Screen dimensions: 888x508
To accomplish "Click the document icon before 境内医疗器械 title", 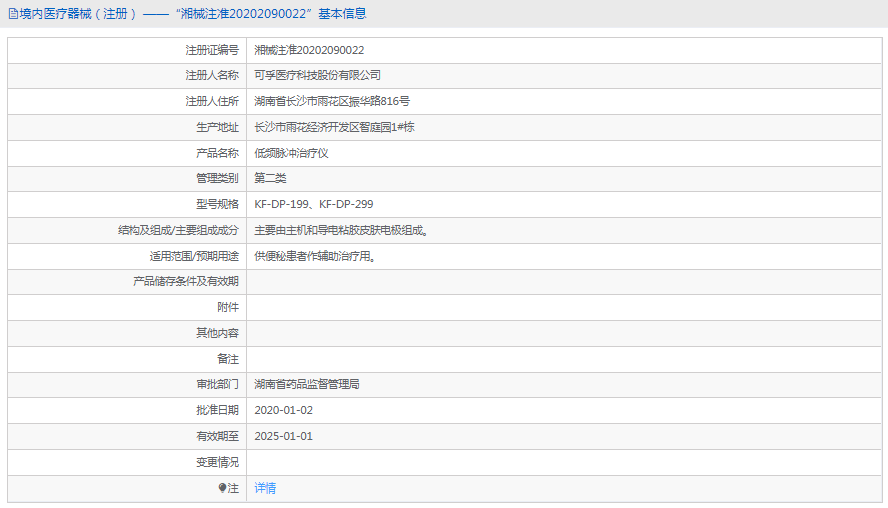I will [13, 14].
